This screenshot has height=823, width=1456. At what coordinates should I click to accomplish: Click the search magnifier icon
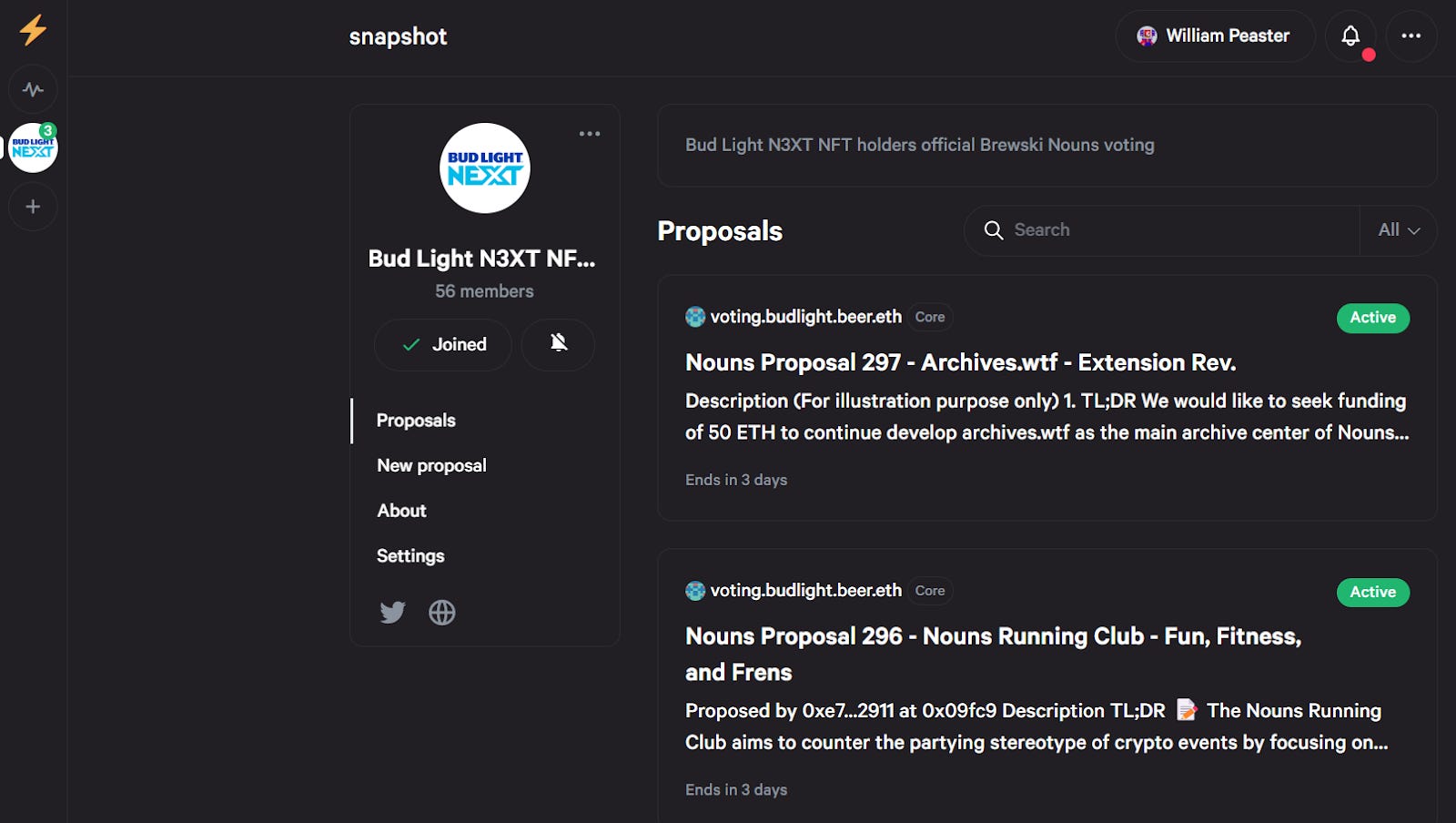[994, 230]
